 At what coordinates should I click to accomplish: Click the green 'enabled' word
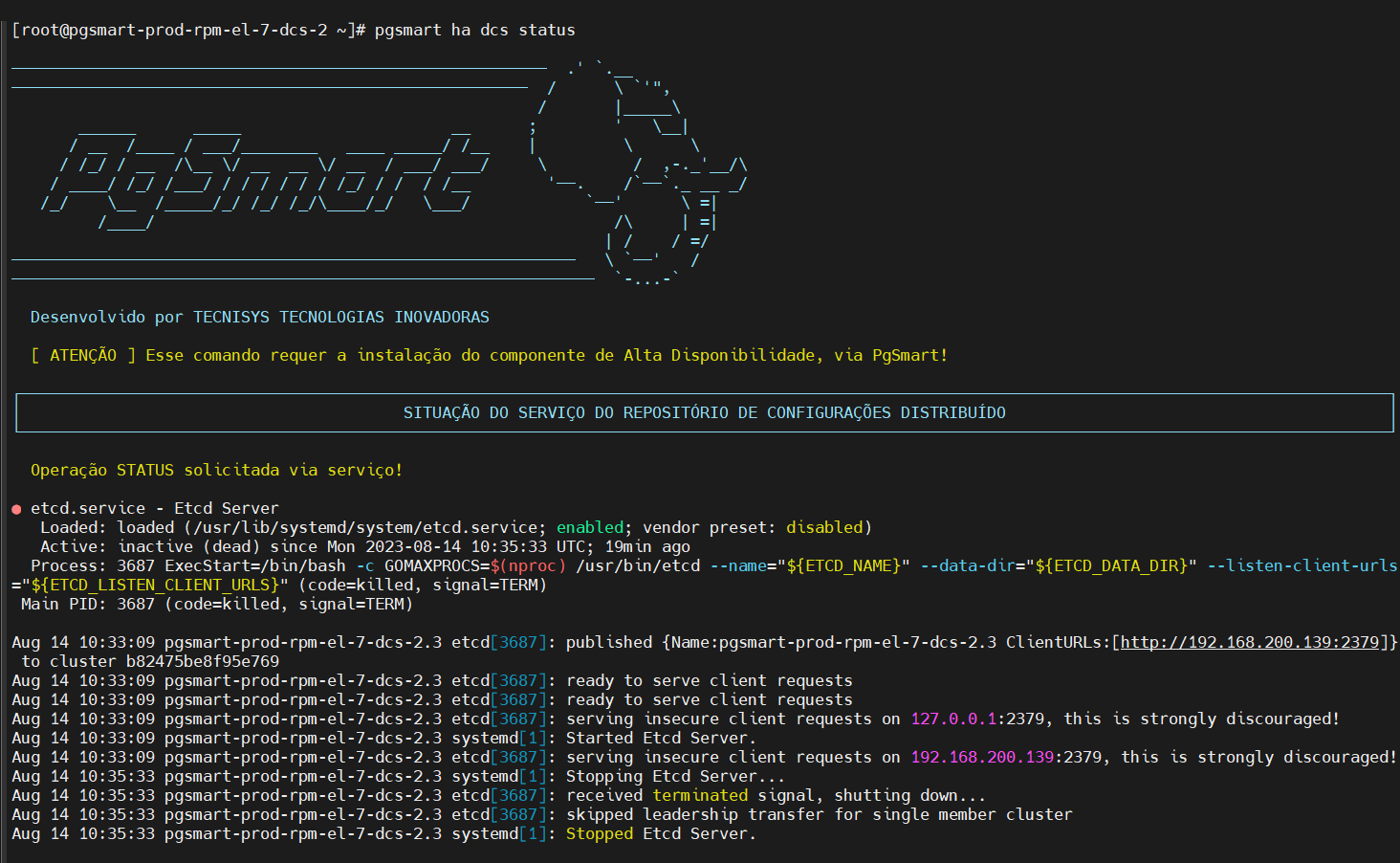coord(590,527)
